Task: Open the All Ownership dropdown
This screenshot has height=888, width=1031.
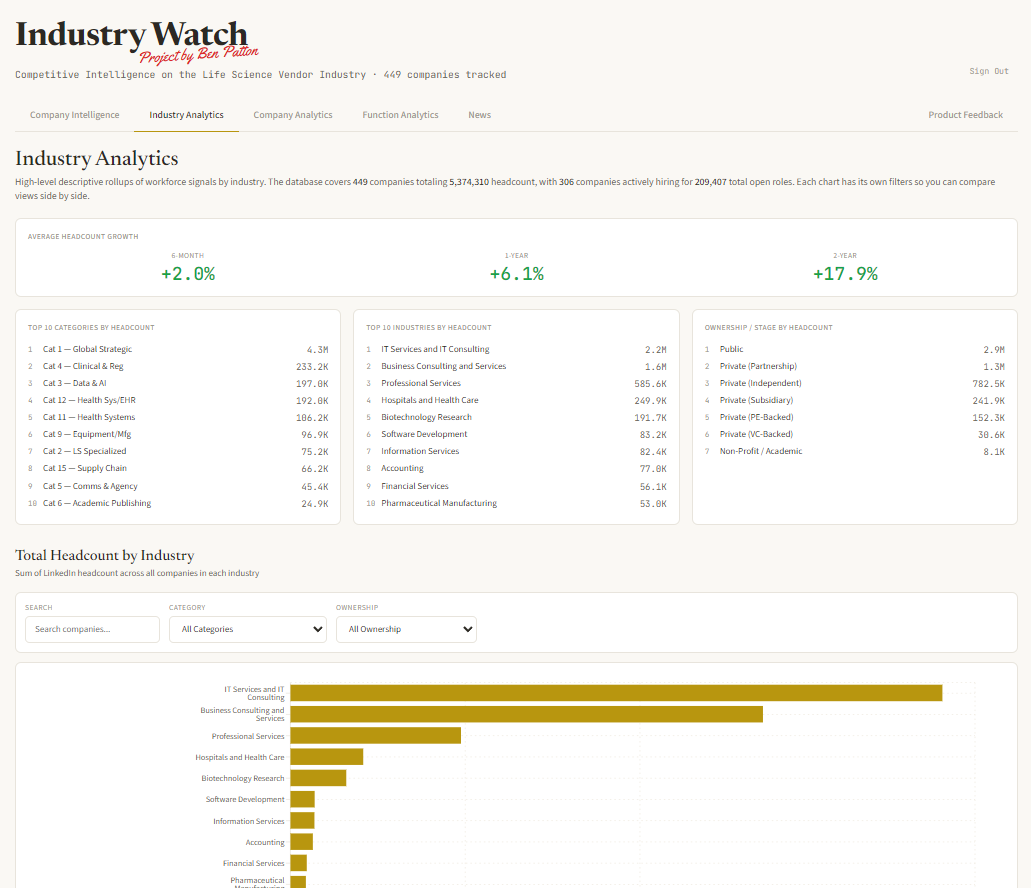Action: (x=406, y=629)
